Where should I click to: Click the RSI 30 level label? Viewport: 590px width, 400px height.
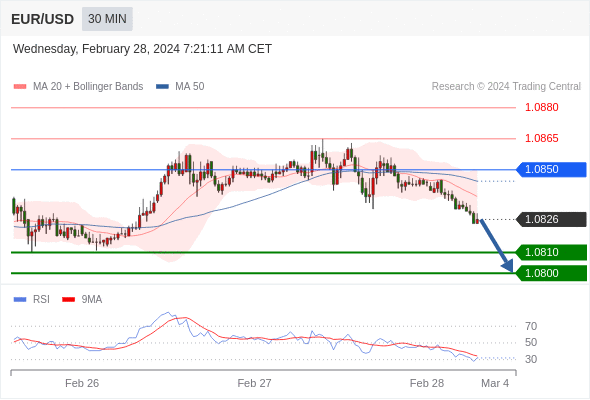pos(531,359)
